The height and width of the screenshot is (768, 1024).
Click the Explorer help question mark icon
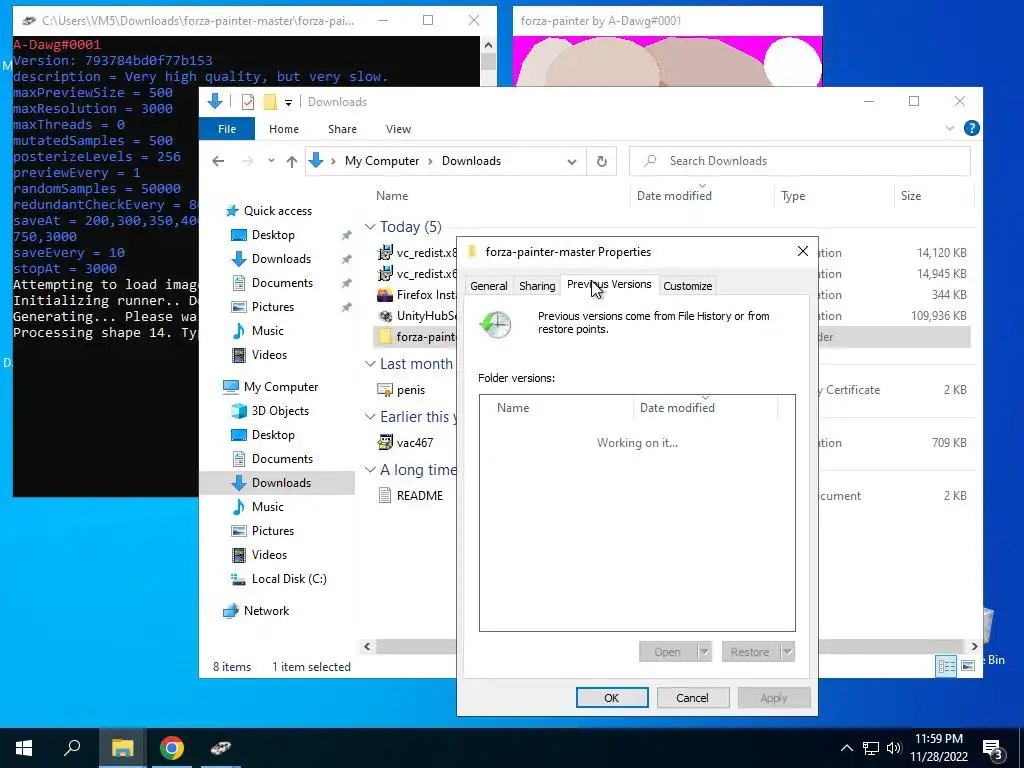tap(971, 129)
